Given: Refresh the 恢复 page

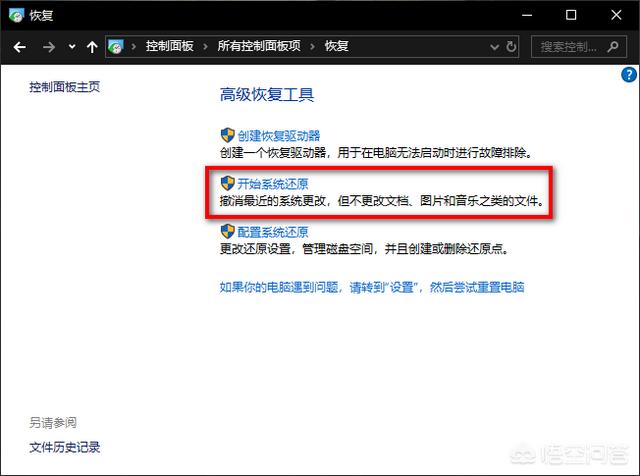Looking at the screenshot, I should (x=511, y=47).
